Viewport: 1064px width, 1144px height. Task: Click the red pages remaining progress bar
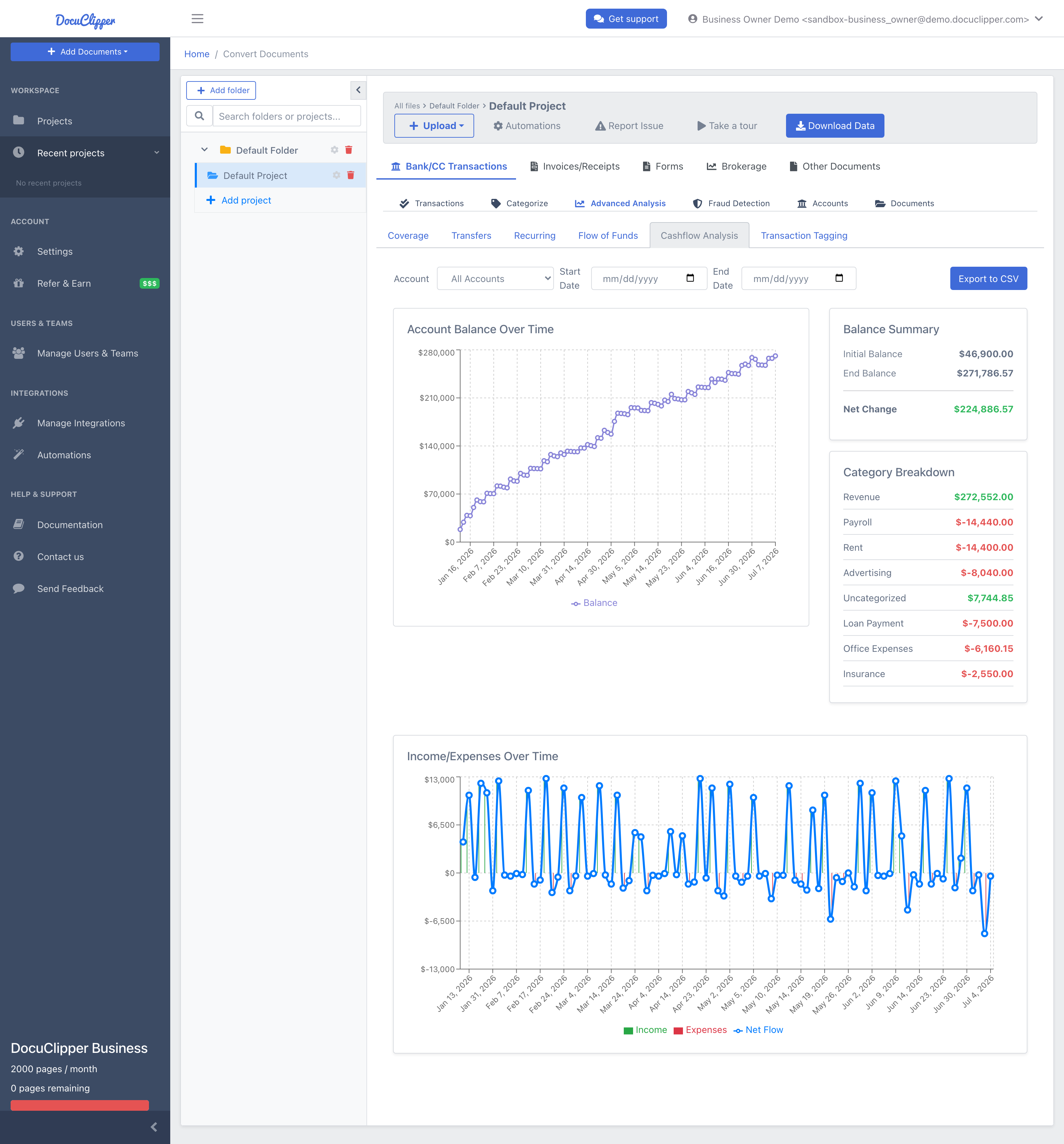[x=79, y=1105]
